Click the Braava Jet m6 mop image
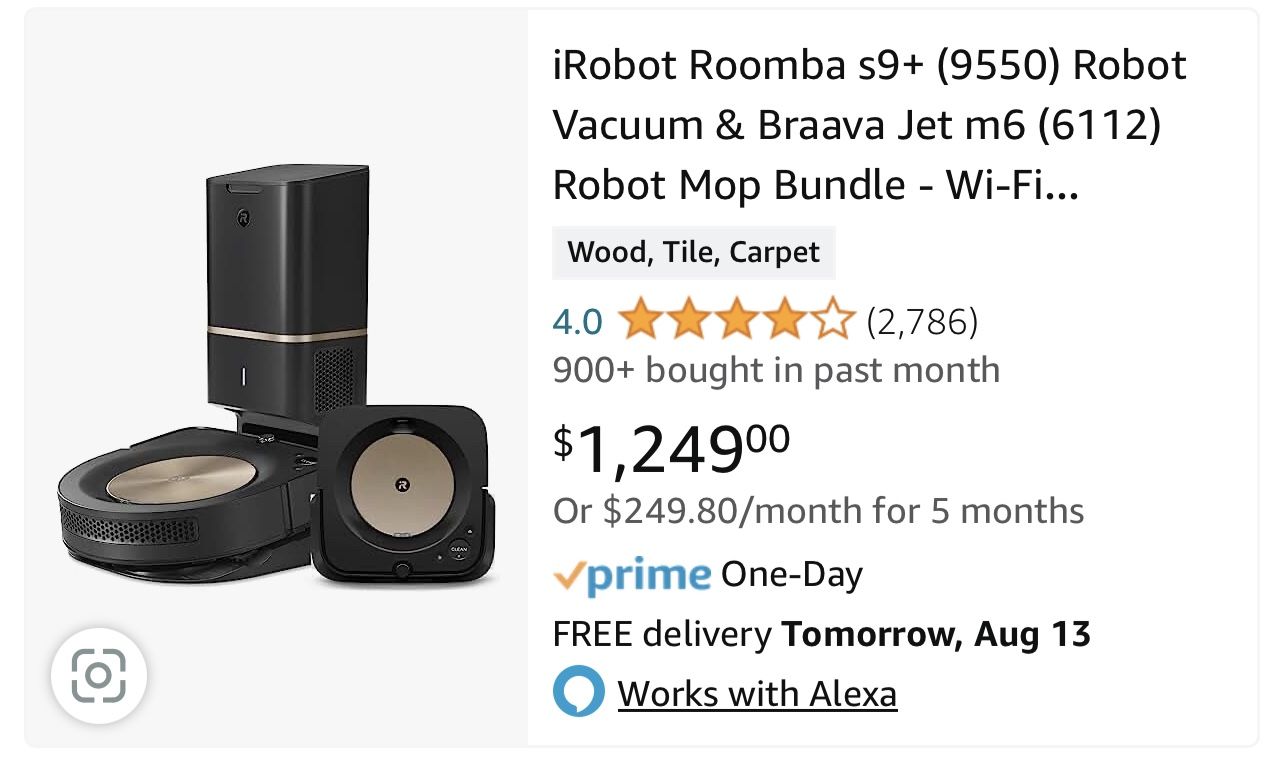 pyautogui.click(x=403, y=496)
